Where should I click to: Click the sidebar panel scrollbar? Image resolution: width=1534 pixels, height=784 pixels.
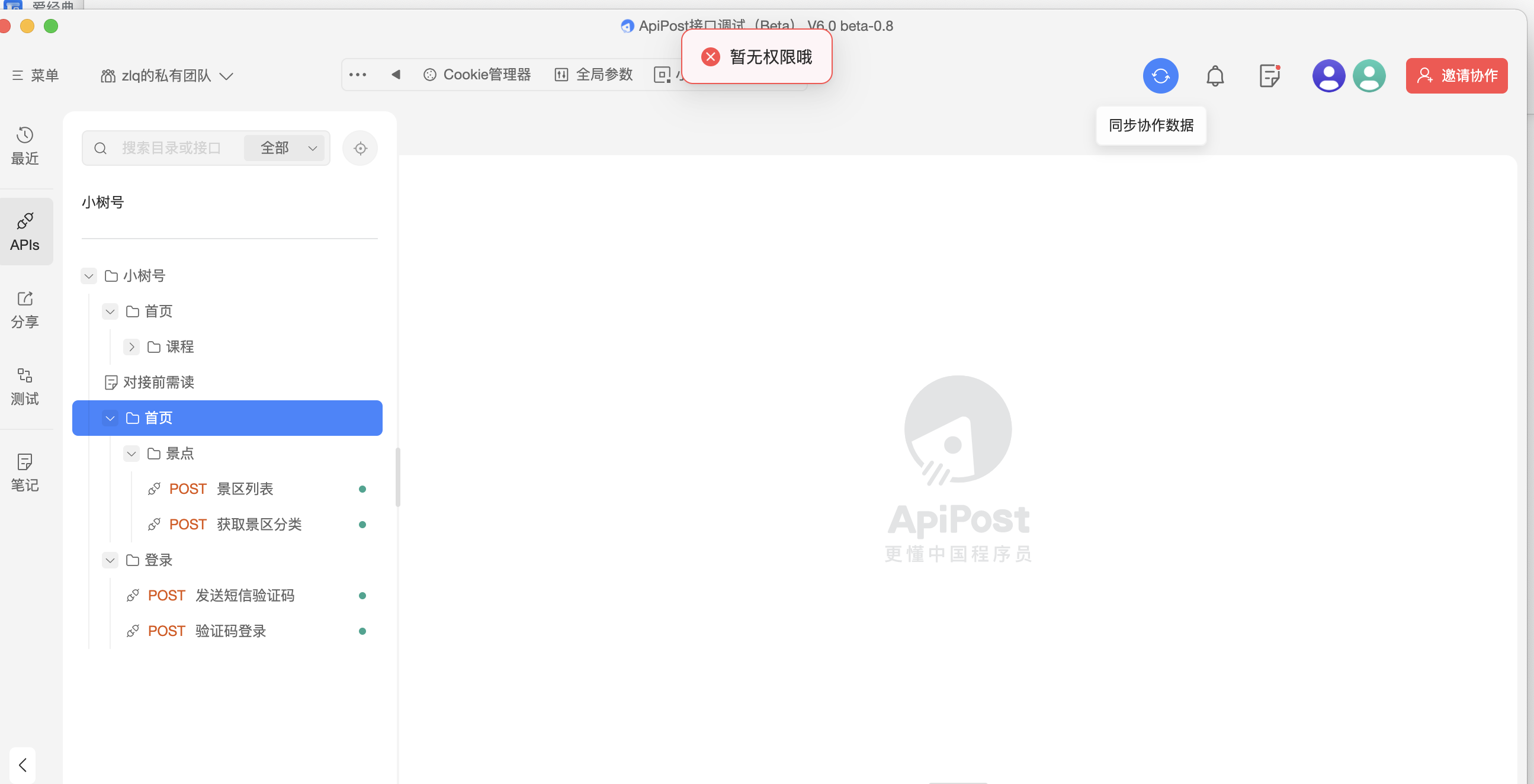pyautogui.click(x=397, y=477)
